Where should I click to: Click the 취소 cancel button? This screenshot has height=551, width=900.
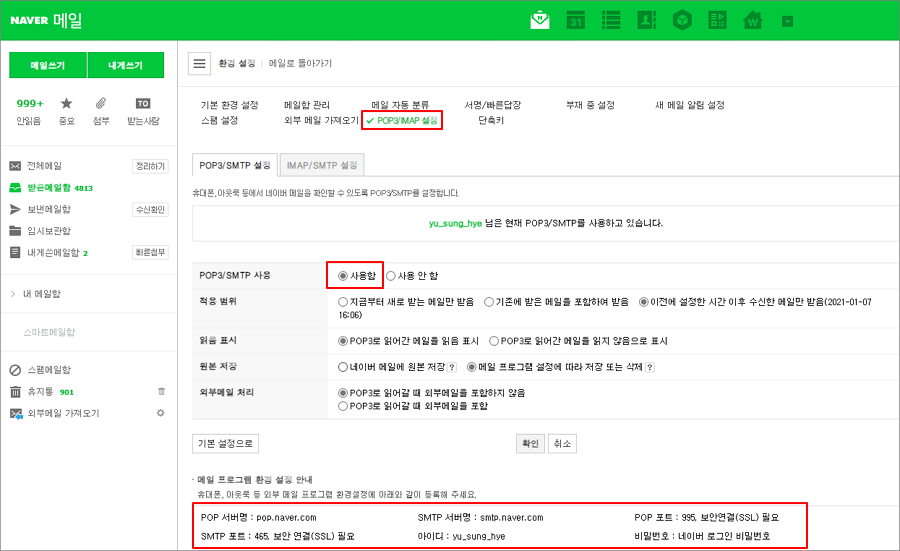click(x=562, y=444)
